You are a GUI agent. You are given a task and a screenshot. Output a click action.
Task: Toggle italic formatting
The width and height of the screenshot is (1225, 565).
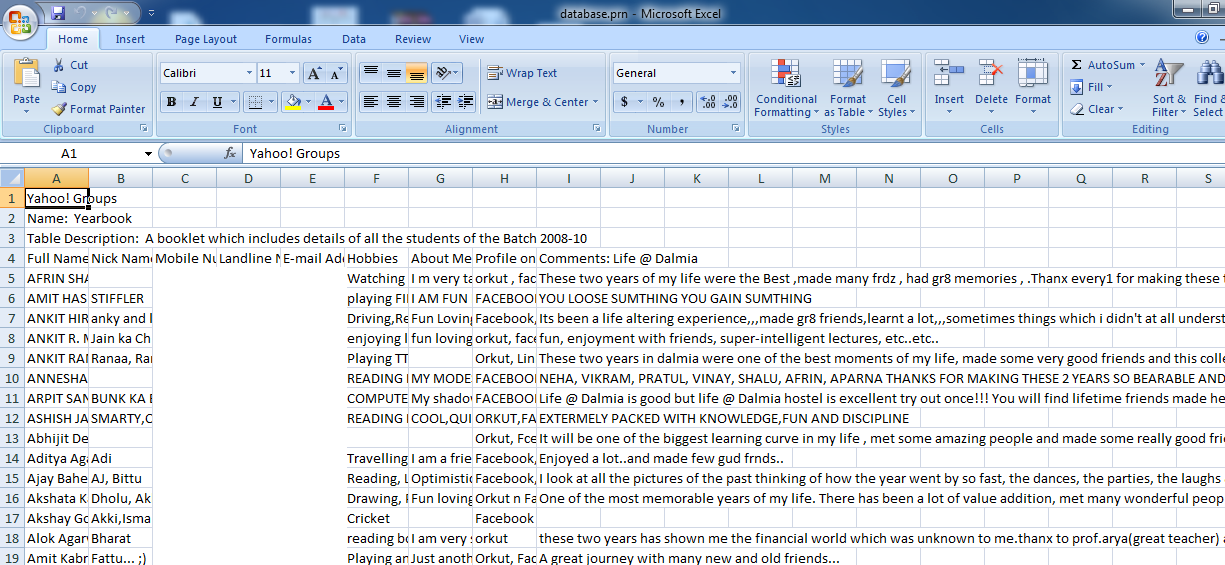point(195,102)
